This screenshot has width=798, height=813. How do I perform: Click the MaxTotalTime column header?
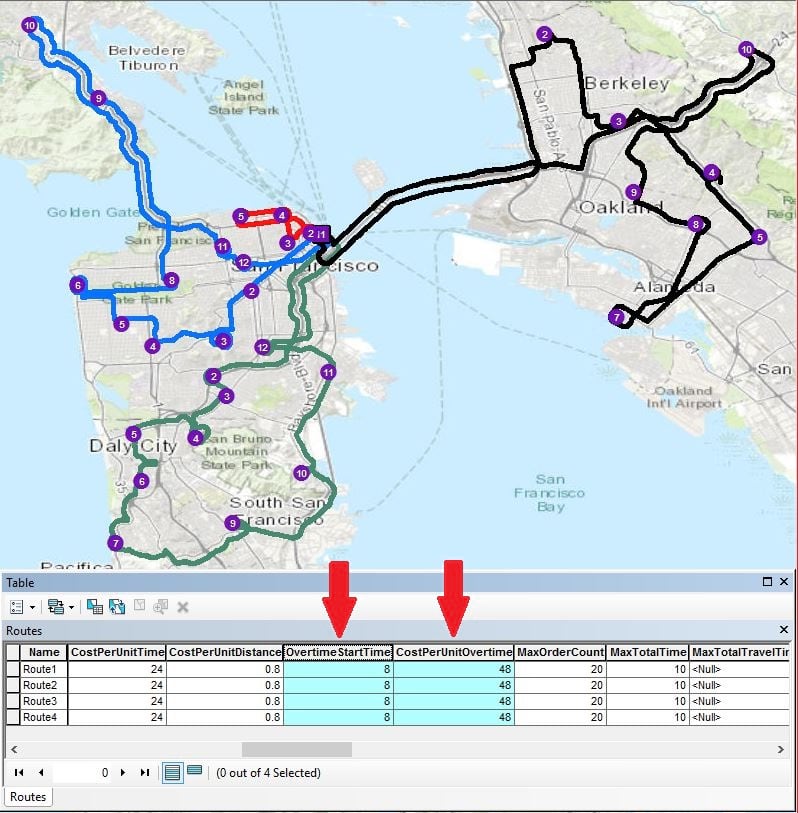648,652
